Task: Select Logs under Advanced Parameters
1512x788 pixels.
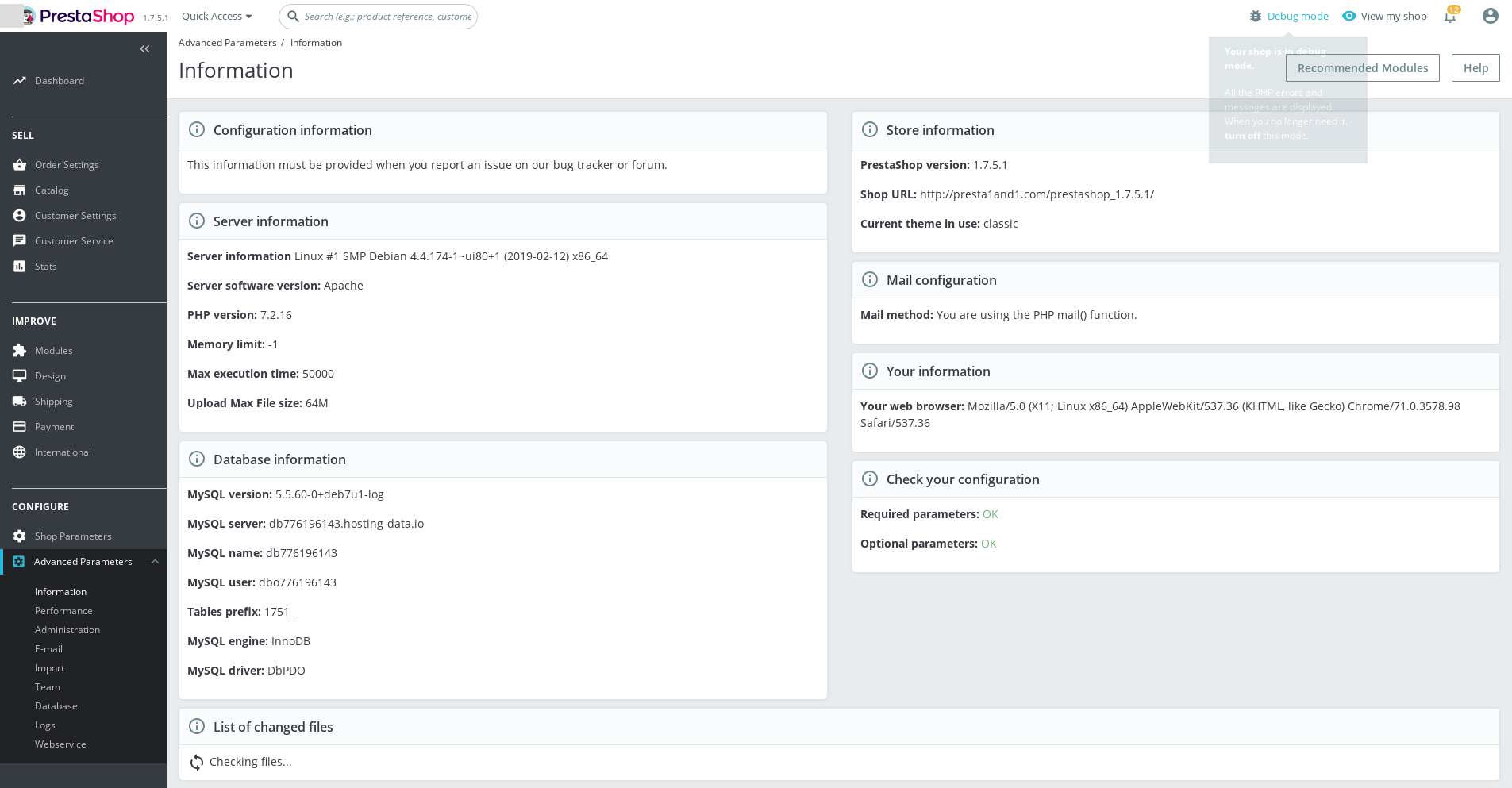Action: 45,725
